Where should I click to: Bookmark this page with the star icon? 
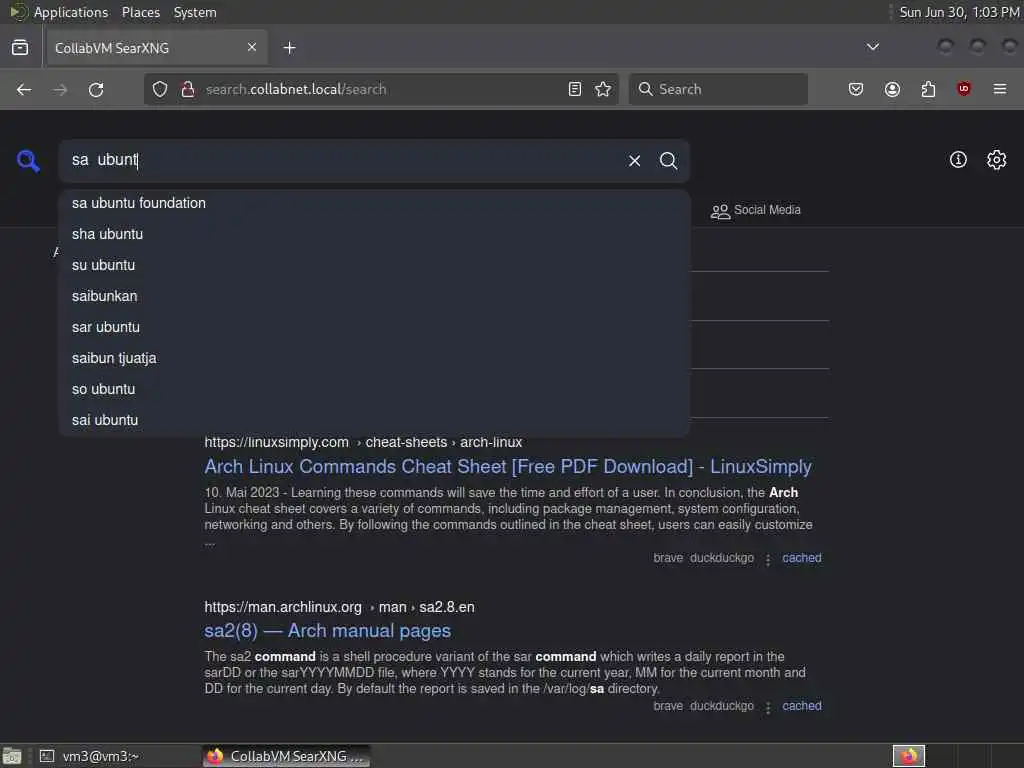pyautogui.click(x=603, y=89)
